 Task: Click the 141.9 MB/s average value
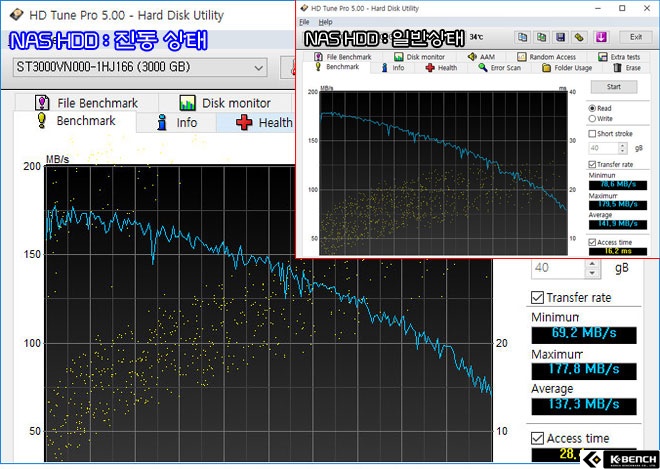tap(617, 224)
